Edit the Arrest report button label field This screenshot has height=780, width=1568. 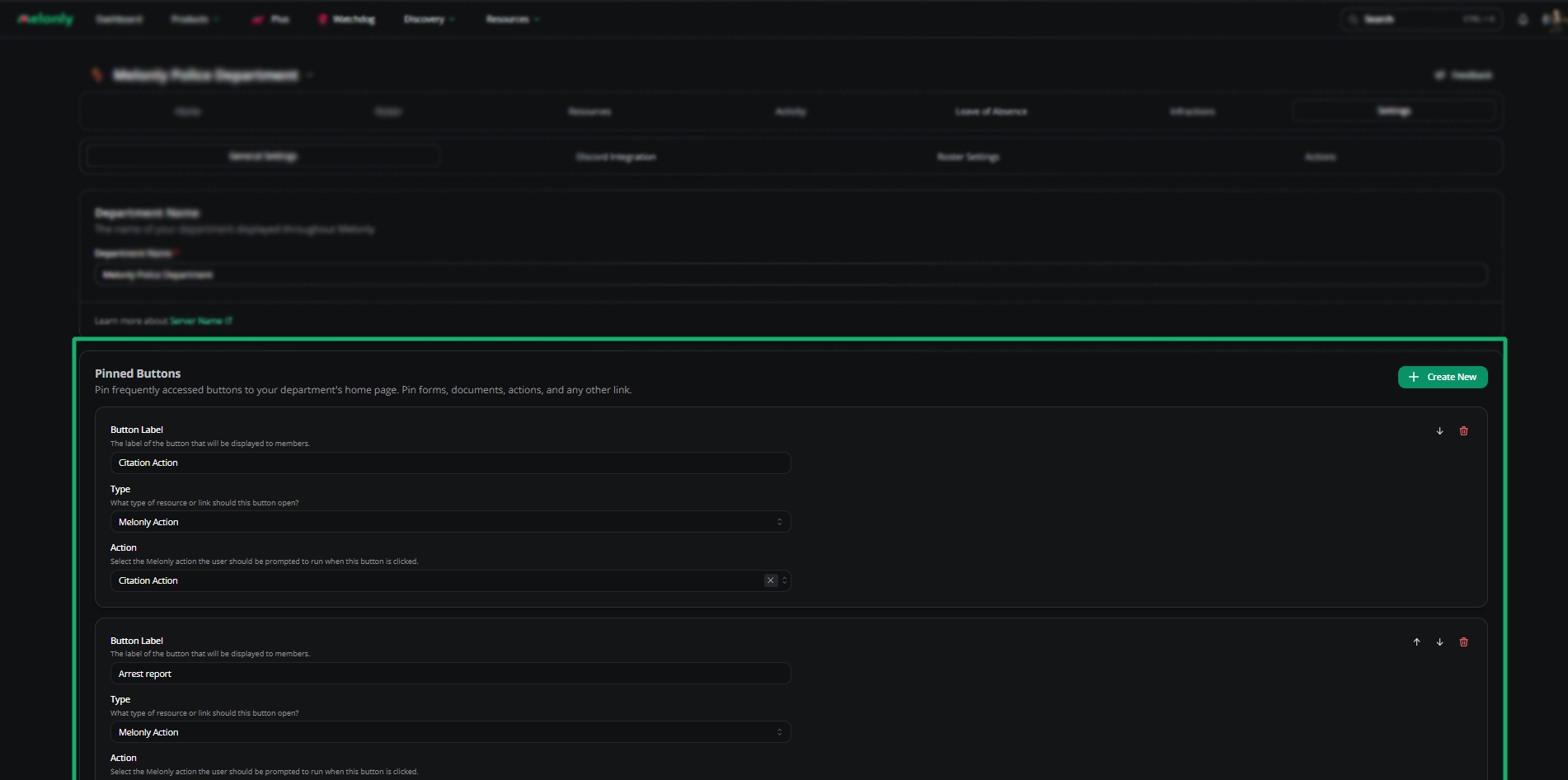450,674
